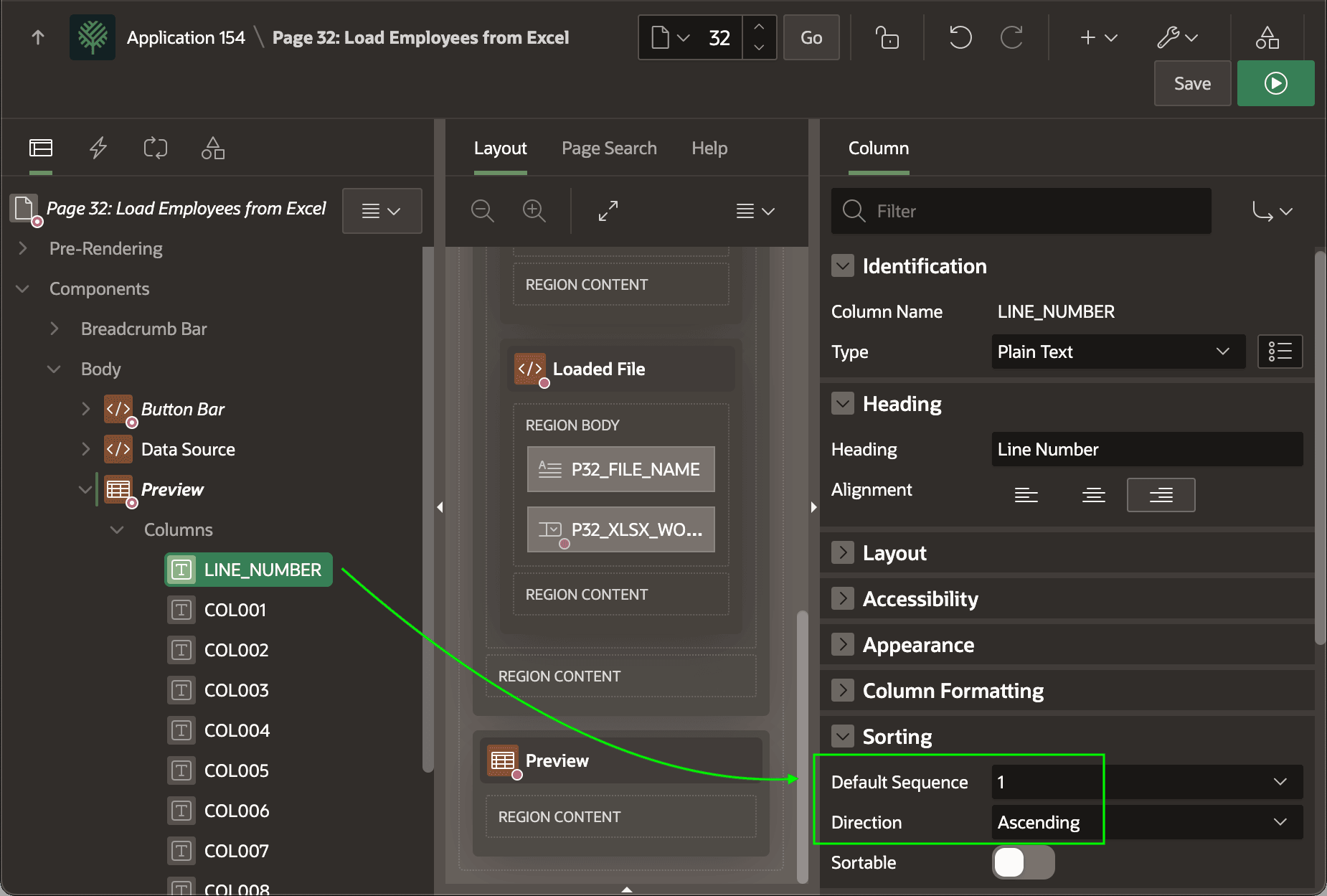Open the Create plus menu
This screenshot has height=896, width=1327.
coord(1098,37)
